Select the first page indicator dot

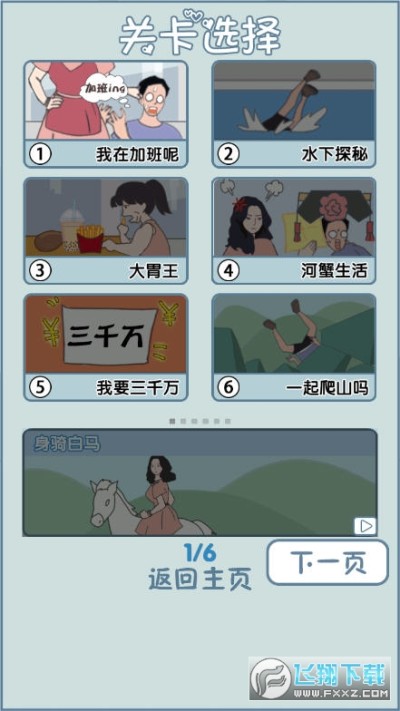click(x=172, y=421)
